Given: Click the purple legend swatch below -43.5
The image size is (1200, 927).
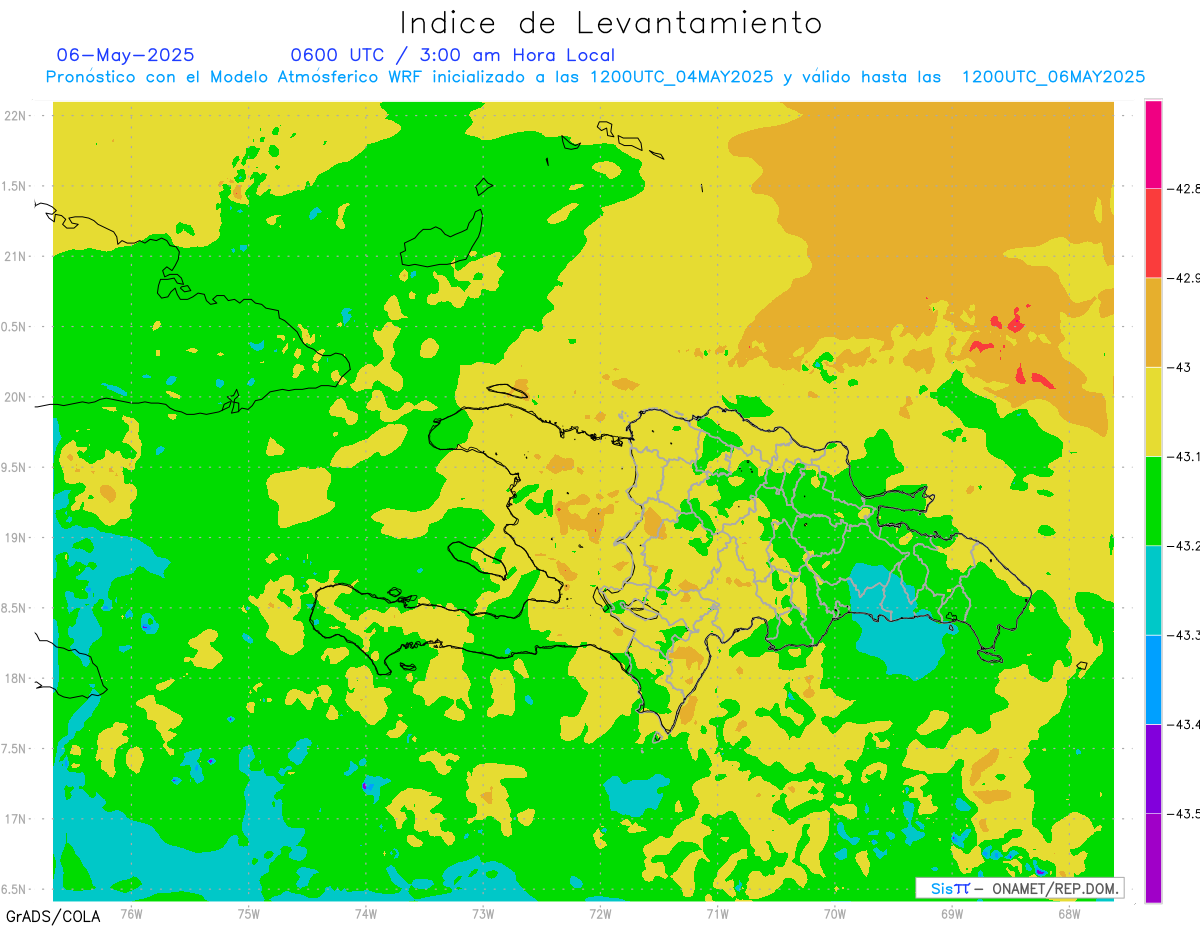Looking at the screenshot, I should pos(1153,858).
